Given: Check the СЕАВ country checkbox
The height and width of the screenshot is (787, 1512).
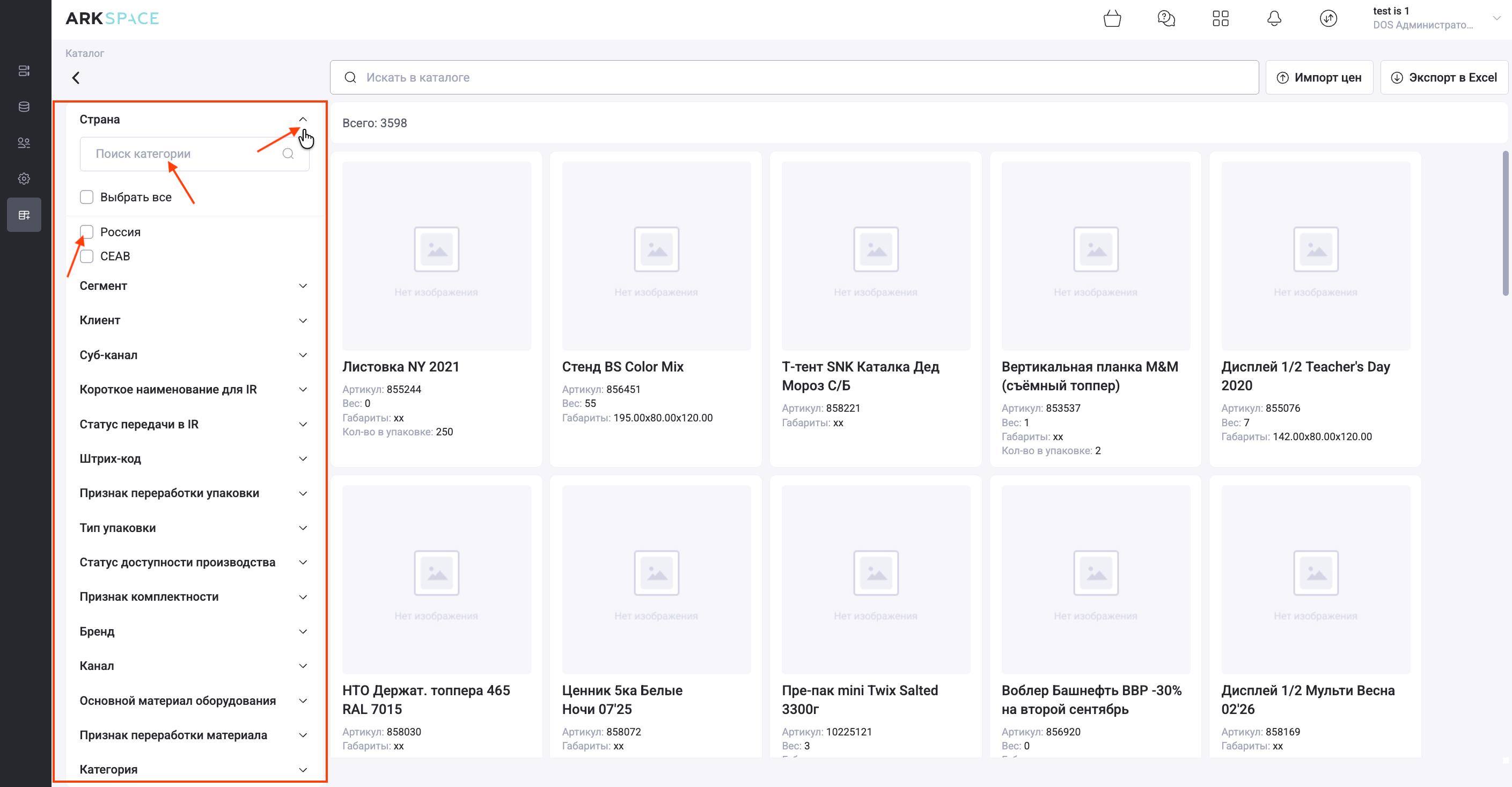Looking at the screenshot, I should click(87, 256).
